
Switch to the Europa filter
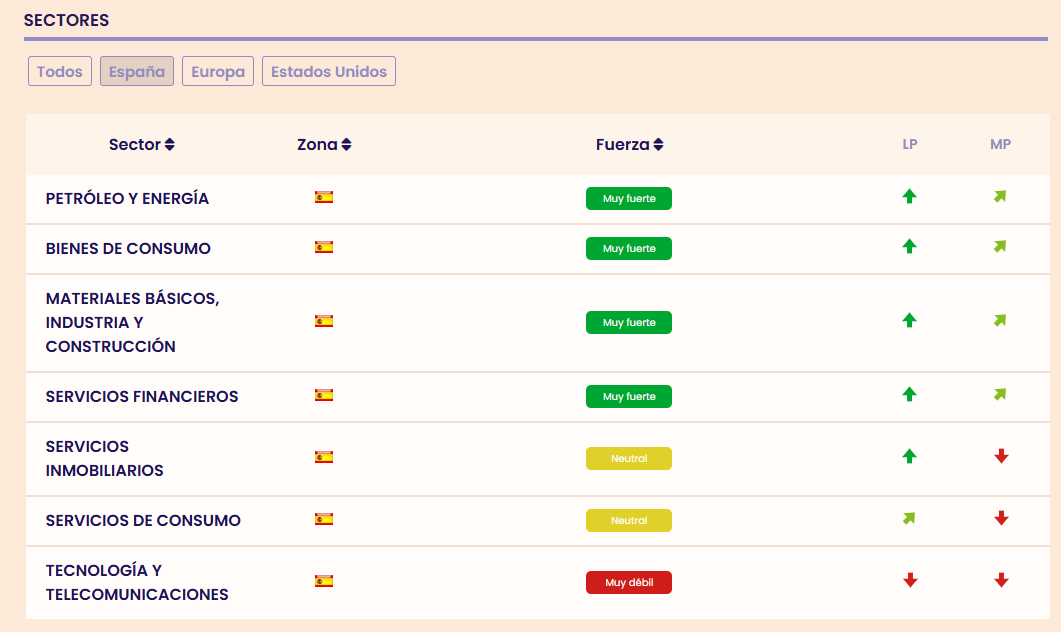point(218,72)
